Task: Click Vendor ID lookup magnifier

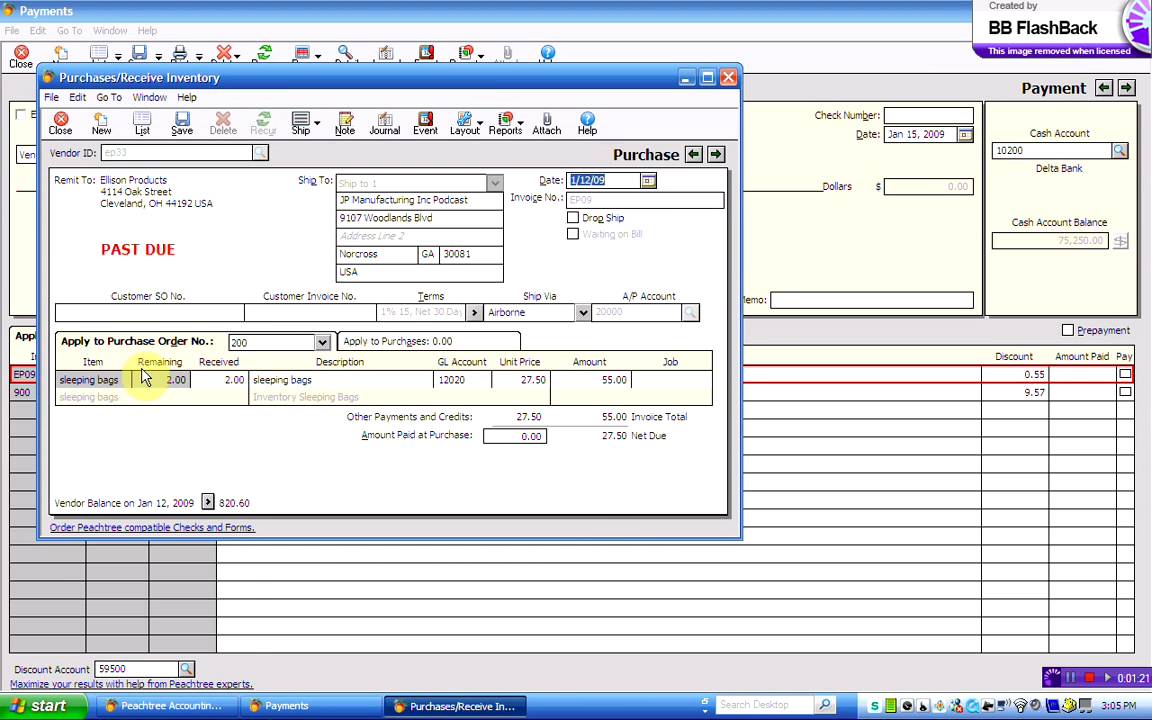Action: [x=260, y=153]
